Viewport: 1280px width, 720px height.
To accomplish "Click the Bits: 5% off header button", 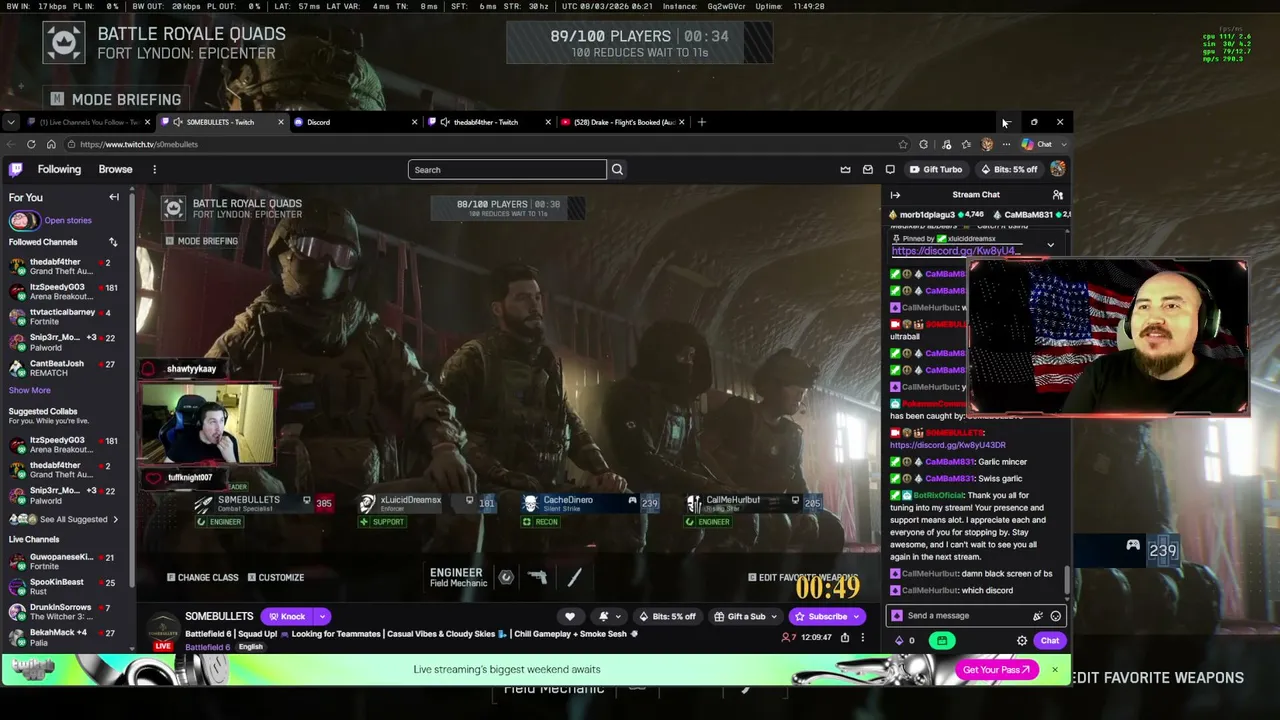I will 1008,170.
